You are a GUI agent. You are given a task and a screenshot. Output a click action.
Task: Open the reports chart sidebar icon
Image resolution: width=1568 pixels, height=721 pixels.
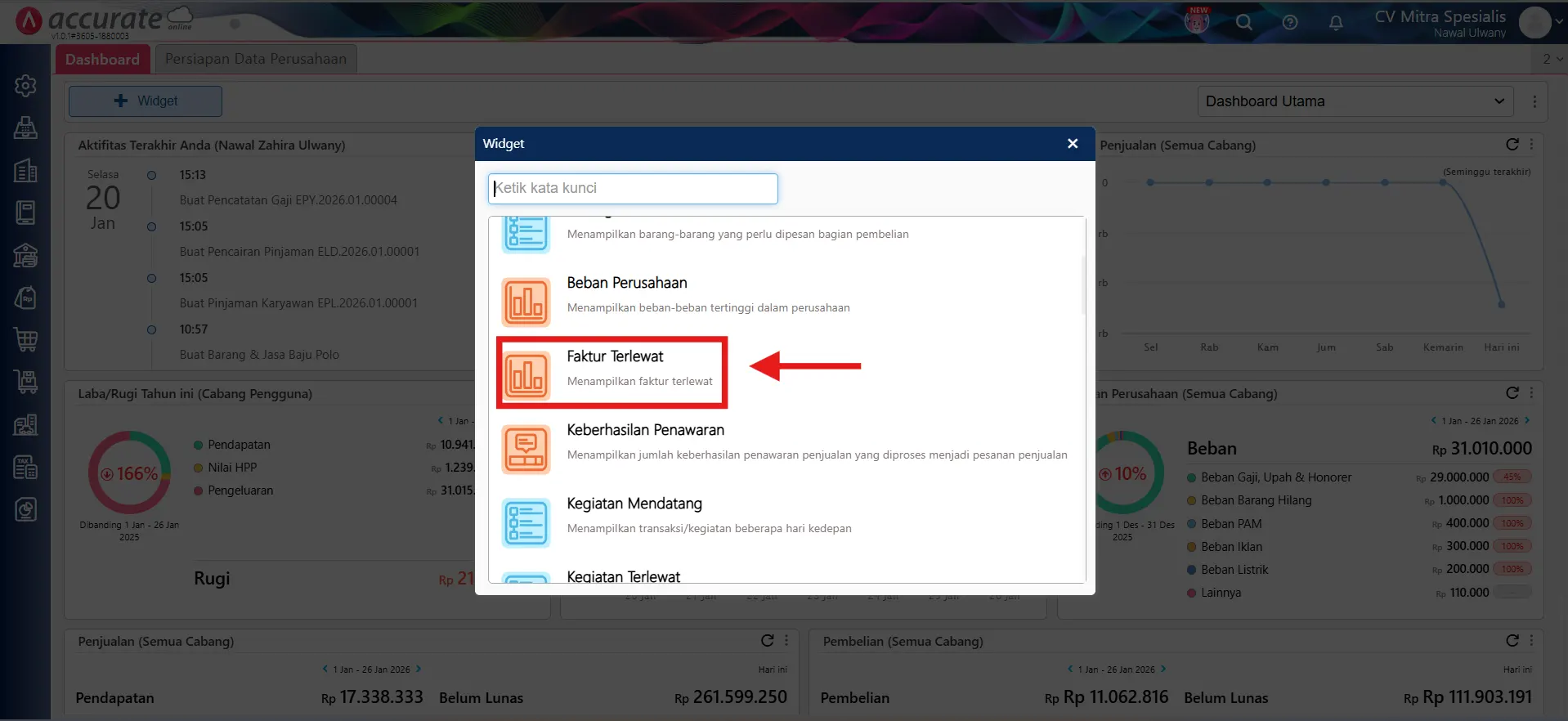pyautogui.click(x=25, y=510)
